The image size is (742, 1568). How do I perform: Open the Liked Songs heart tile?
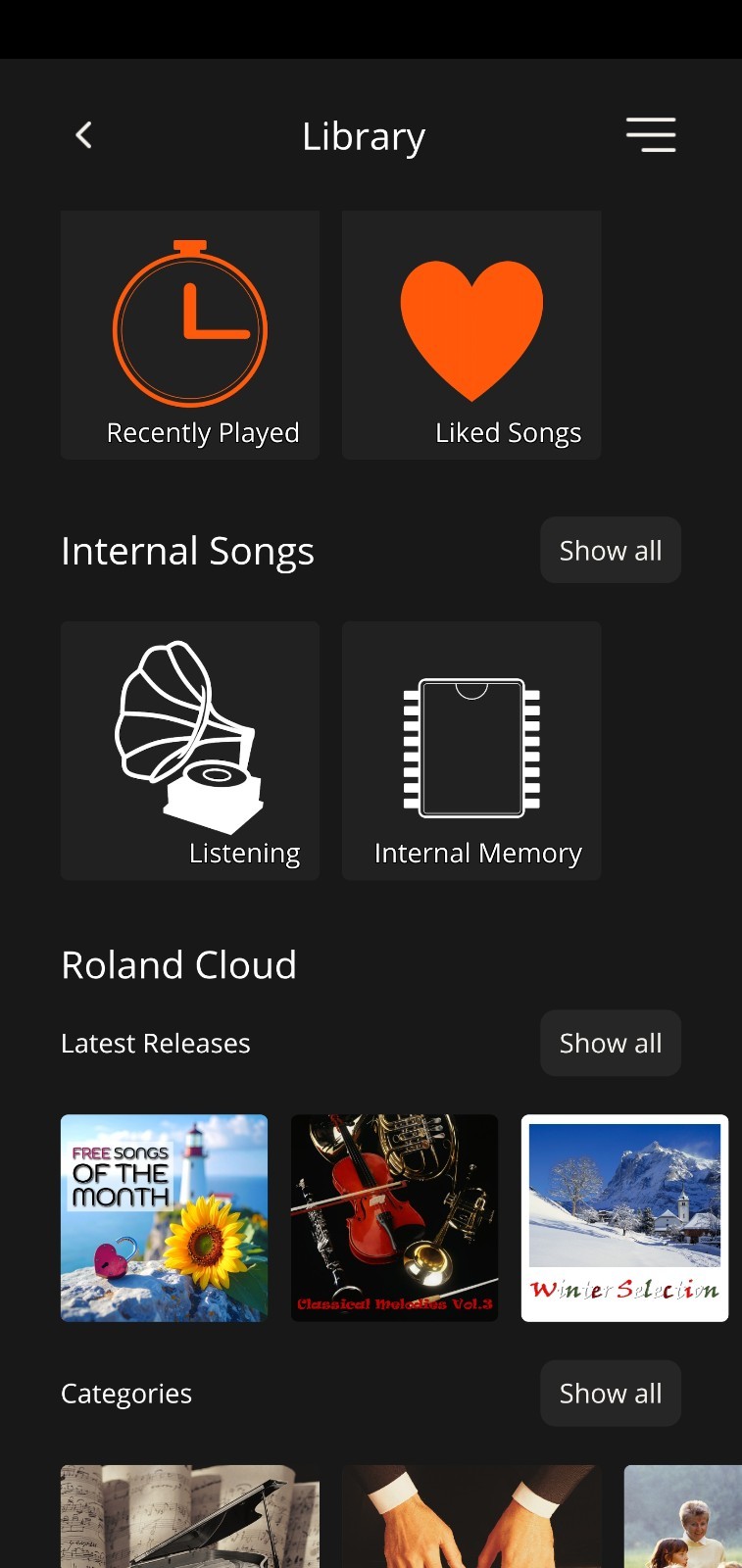coord(471,335)
